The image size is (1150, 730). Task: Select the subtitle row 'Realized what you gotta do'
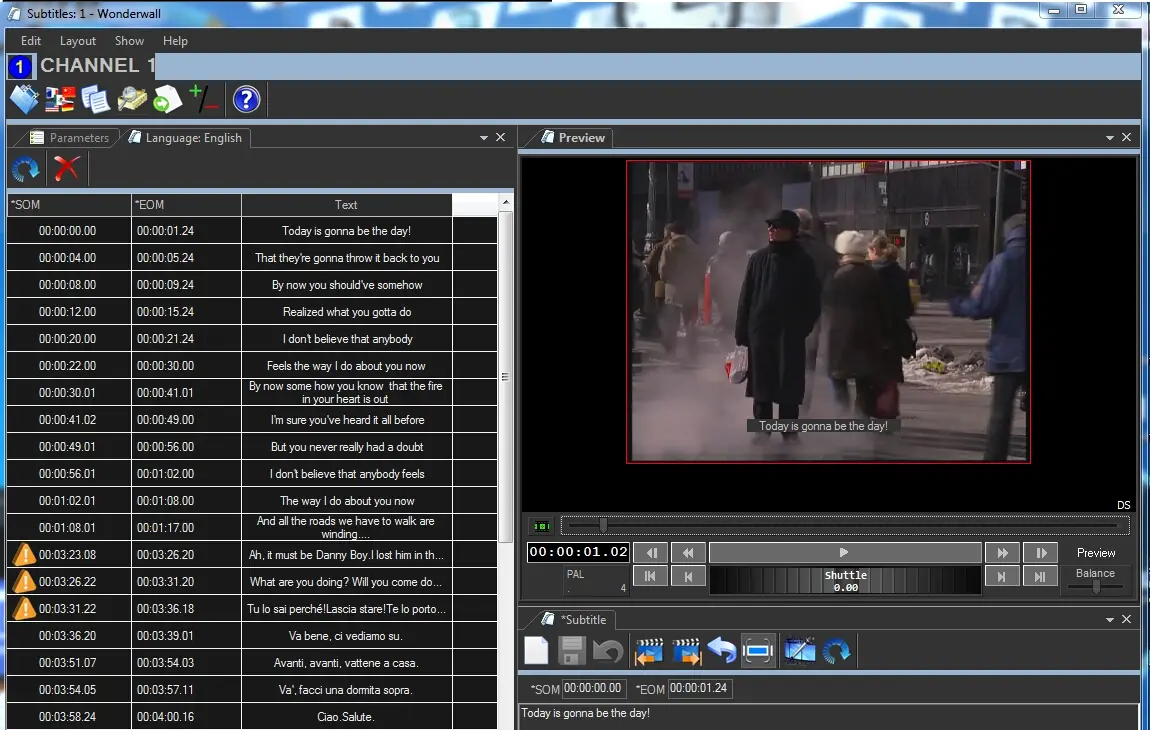(346, 312)
